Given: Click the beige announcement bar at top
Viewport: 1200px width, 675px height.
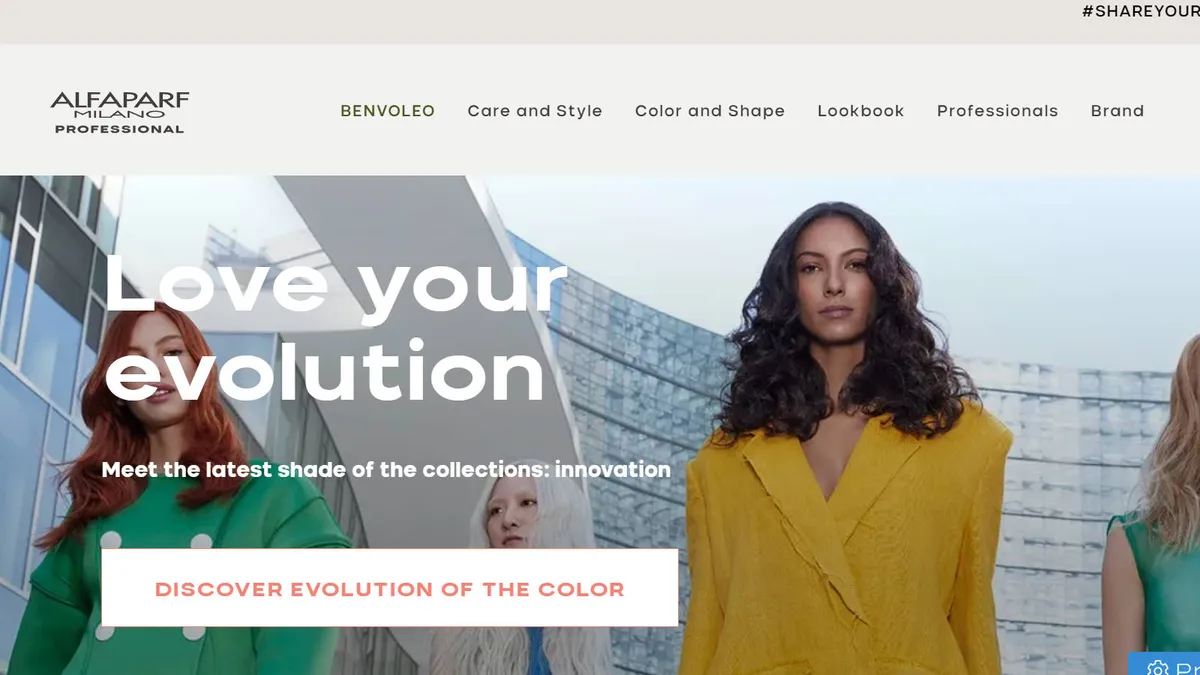Looking at the screenshot, I should (x=600, y=21).
